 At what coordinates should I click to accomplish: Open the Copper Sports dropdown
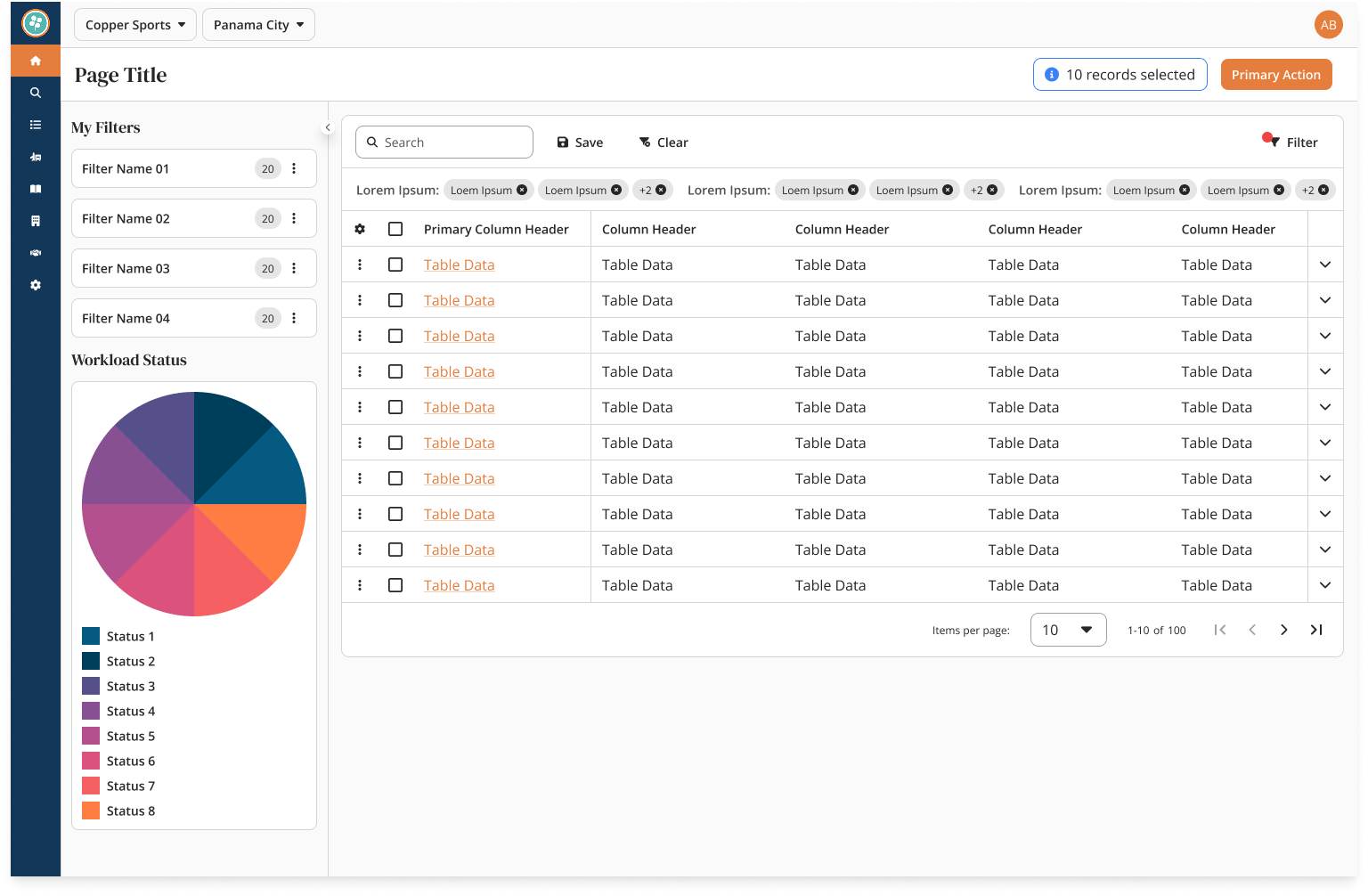[135, 25]
